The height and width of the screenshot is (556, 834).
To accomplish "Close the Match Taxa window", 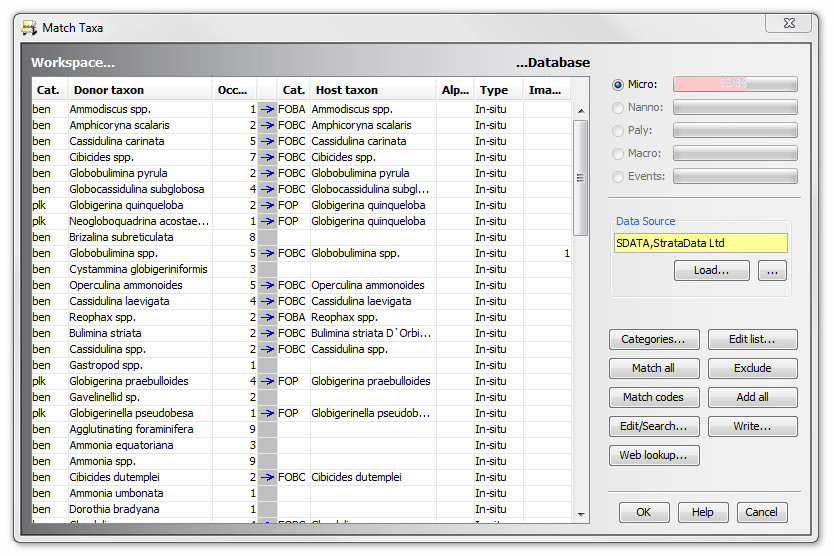I will (789, 23).
